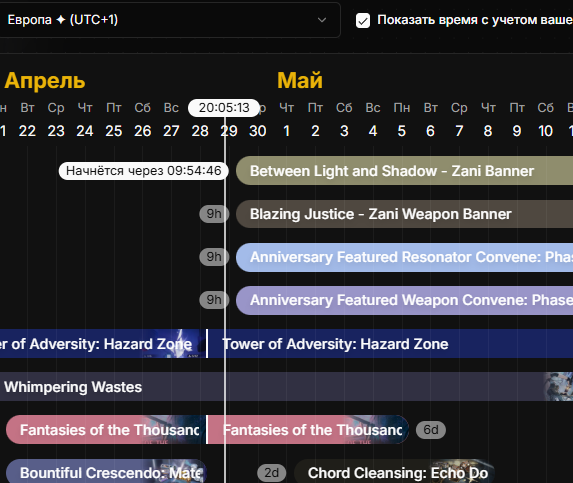Screen dimensions: 573x483
Task: Click the 6d badge after Fantasies event
Action: click(x=431, y=430)
